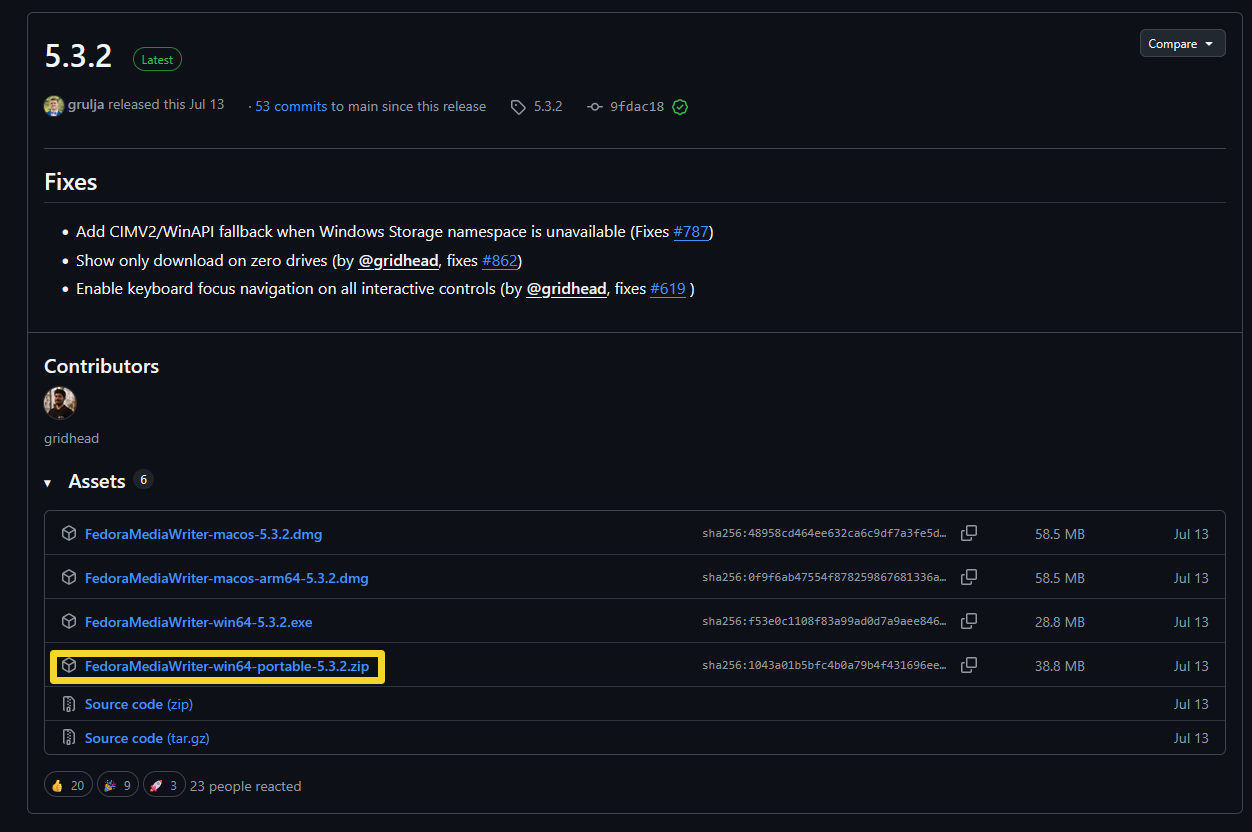Download FedoraMediaWriter-win64-5.3.2.exe

[198, 622]
